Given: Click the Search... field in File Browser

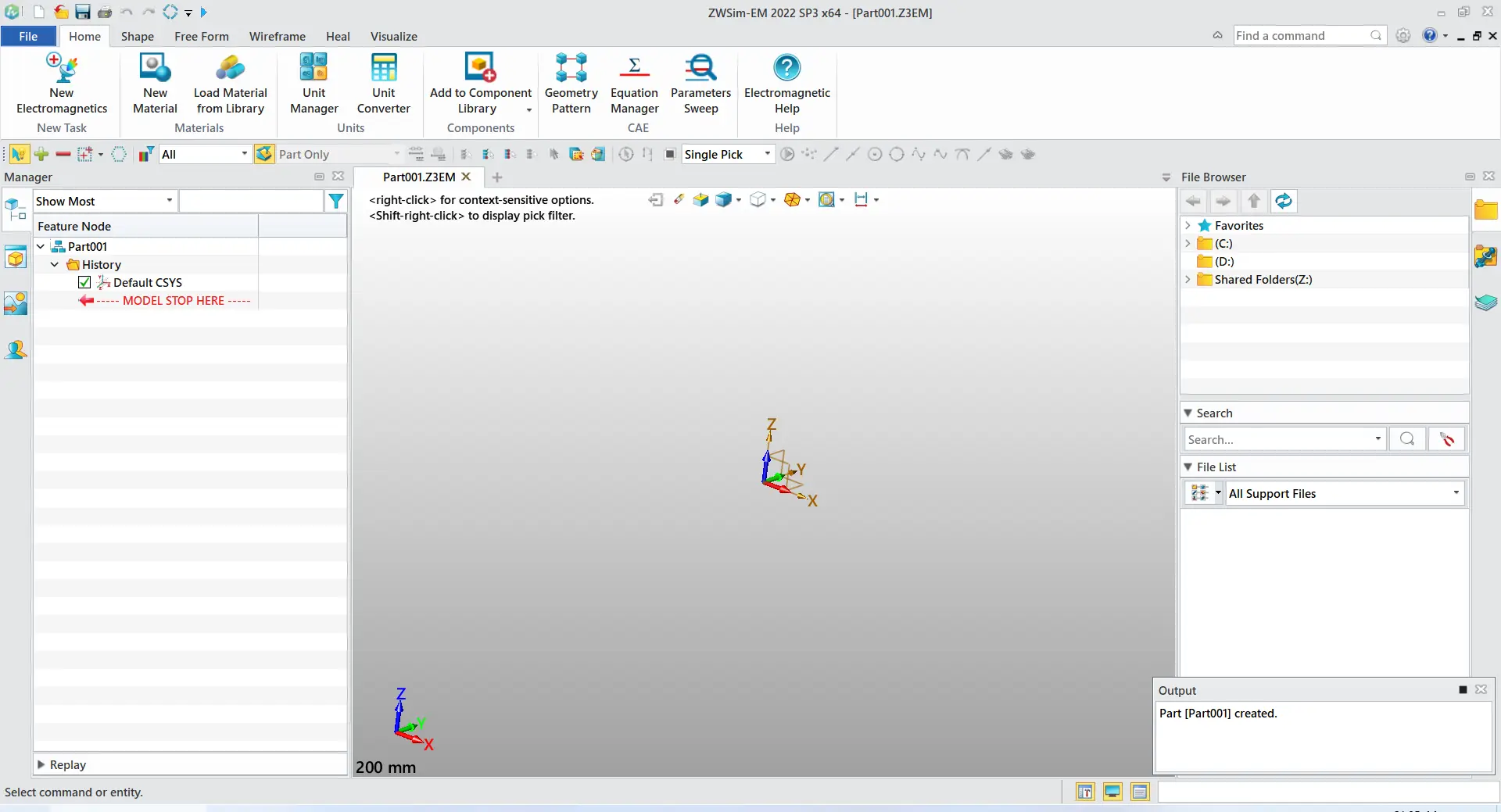Looking at the screenshot, I should tap(1285, 439).
